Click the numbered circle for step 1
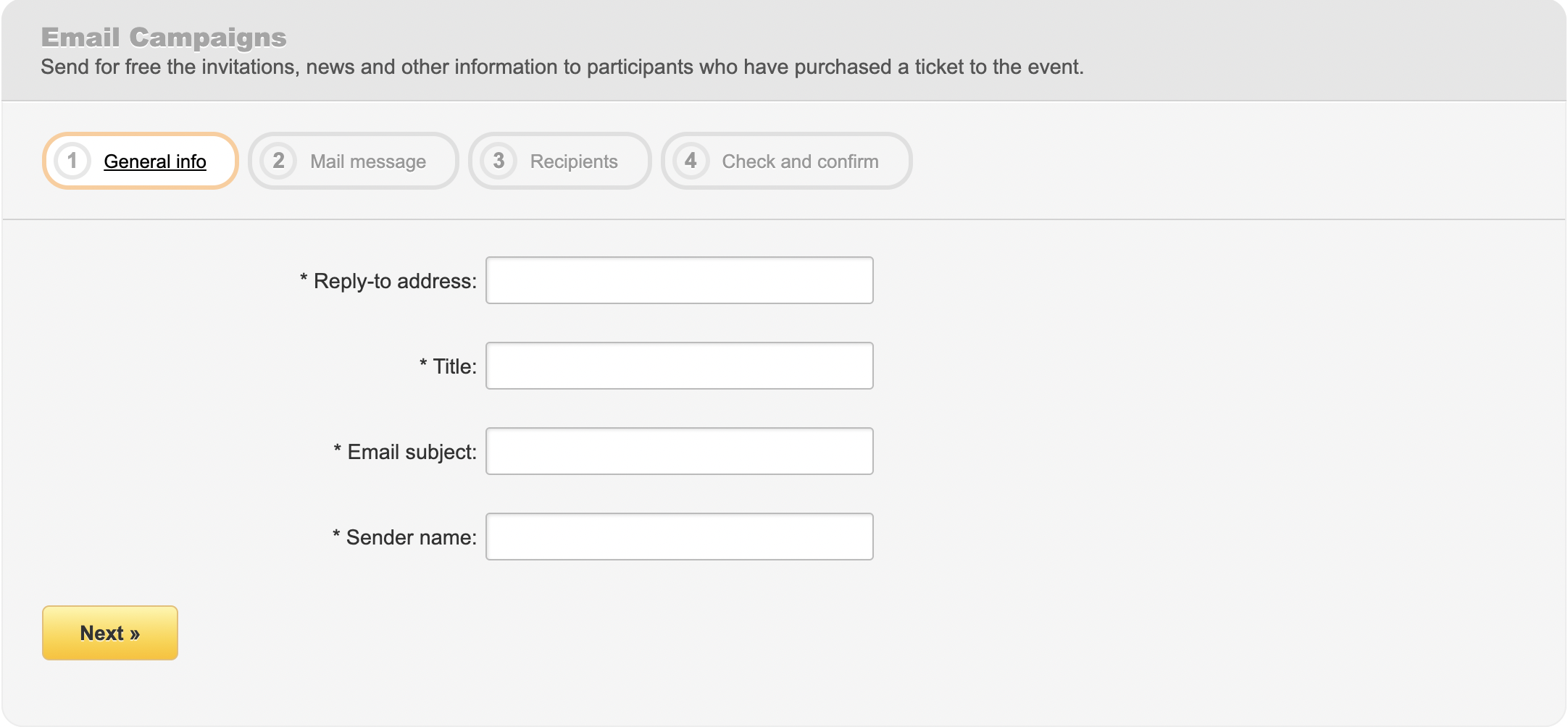 [x=72, y=161]
